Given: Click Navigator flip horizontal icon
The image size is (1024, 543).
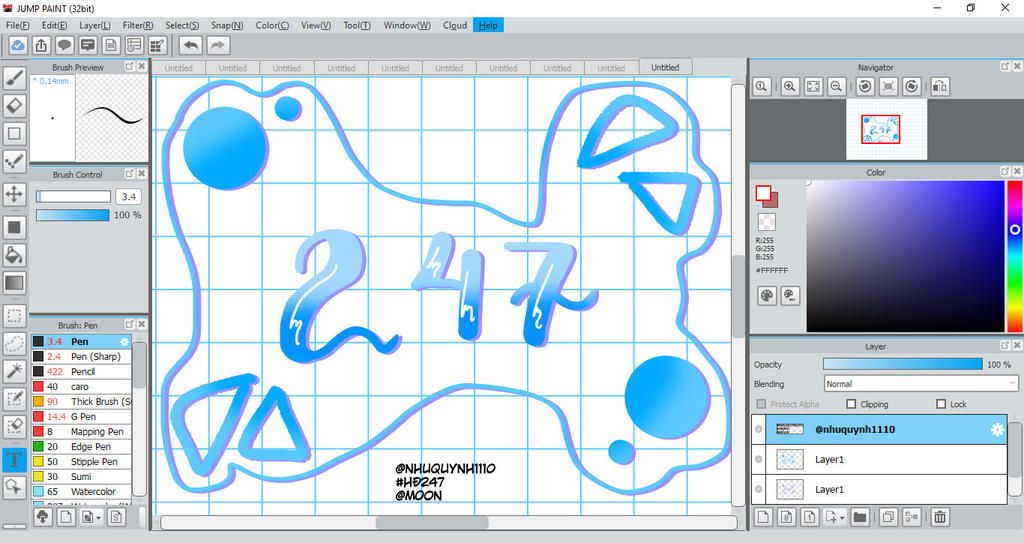Looking at the screenshot, I should (940, 86).
